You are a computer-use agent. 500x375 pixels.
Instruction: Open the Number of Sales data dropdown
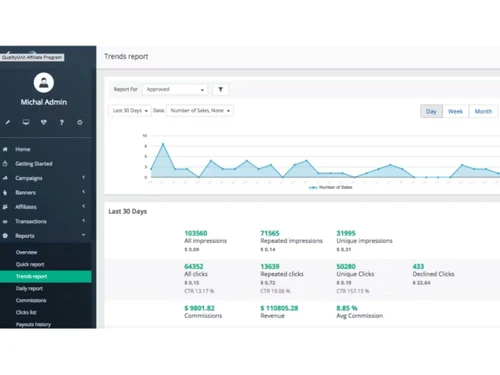(200, 110)
